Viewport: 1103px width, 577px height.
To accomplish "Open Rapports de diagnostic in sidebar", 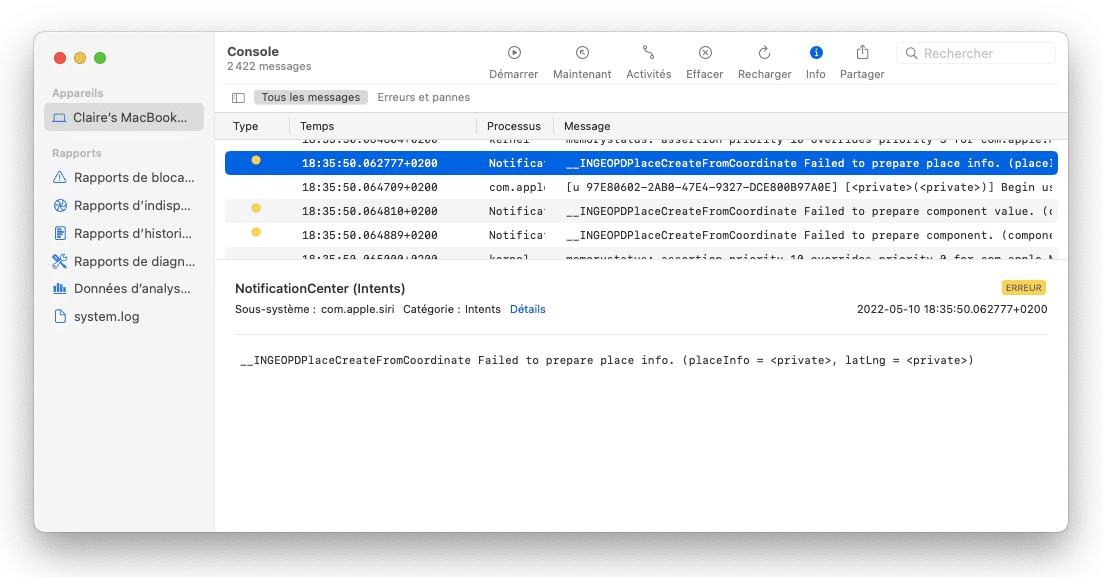I will pyautogui.click(x=124, y=262).
